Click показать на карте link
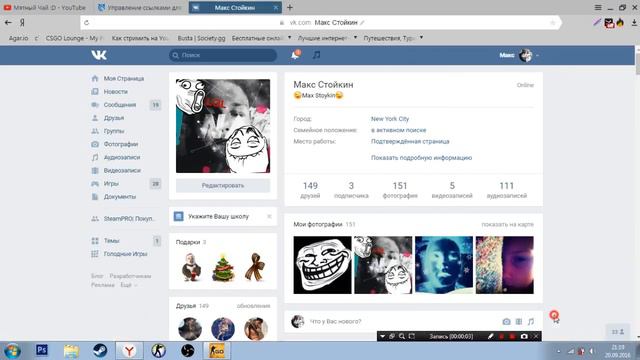 tap(507, 224)
